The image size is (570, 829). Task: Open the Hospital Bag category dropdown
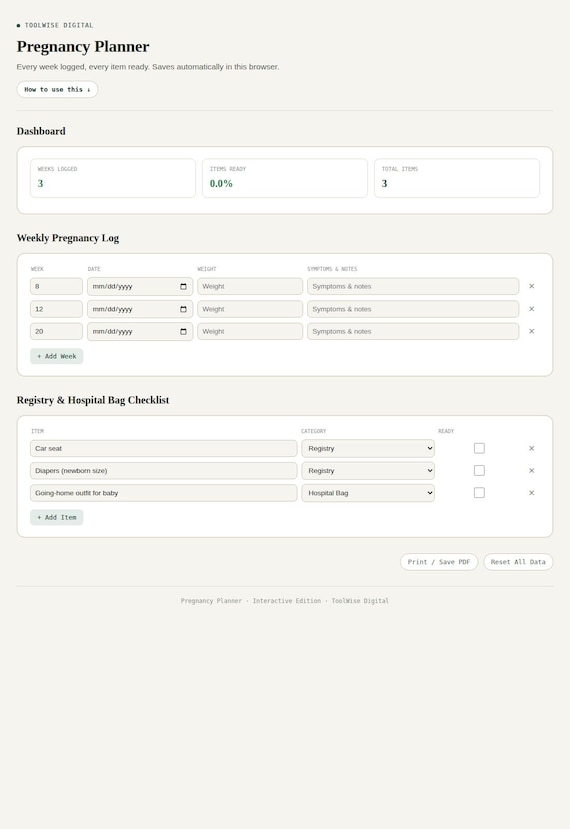click(x=368, y=493)
